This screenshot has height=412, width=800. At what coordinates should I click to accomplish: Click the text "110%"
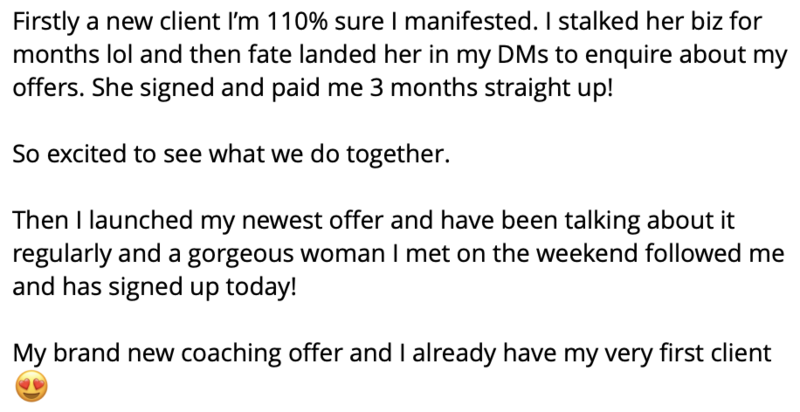tap(297, 22)
